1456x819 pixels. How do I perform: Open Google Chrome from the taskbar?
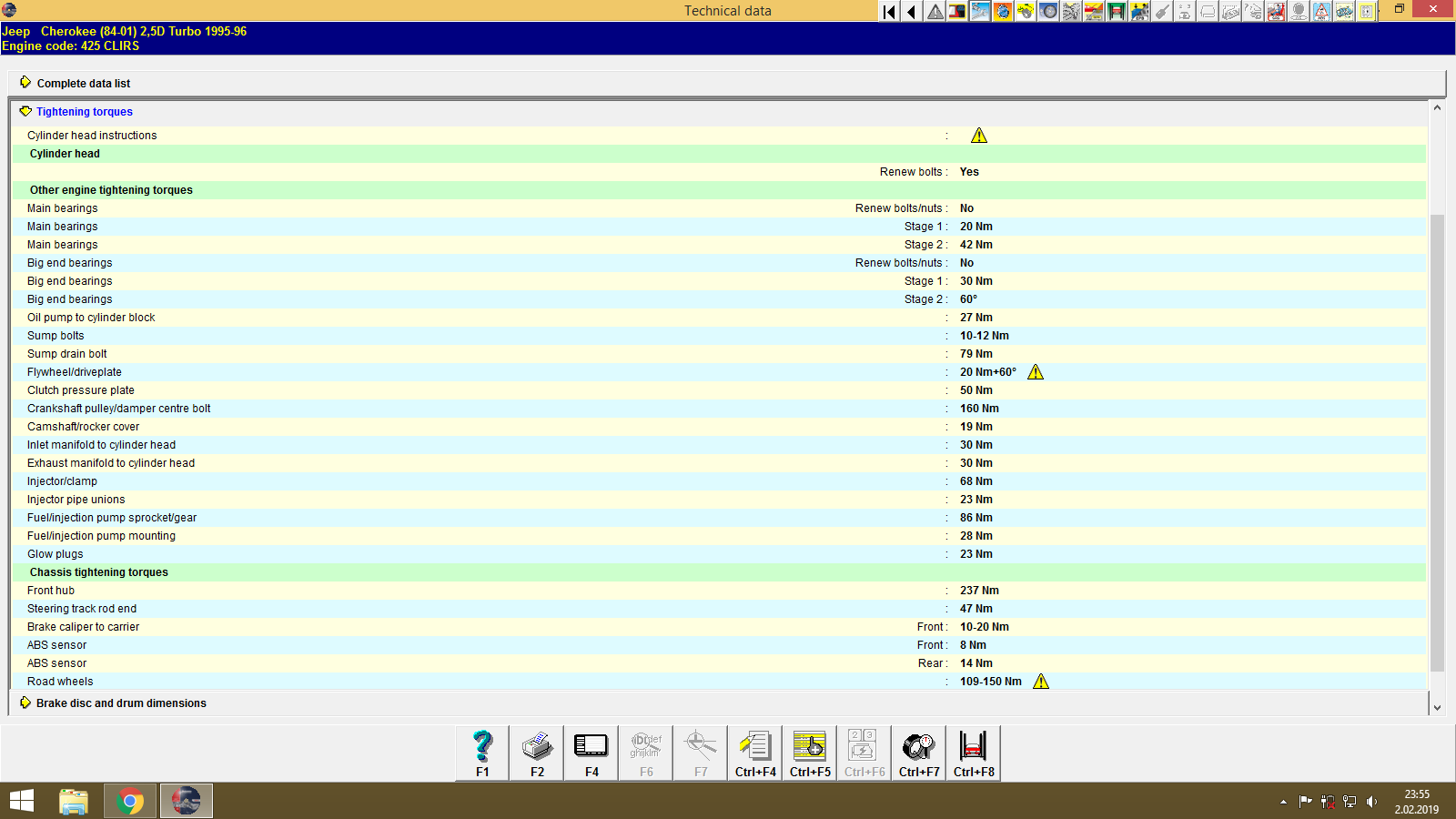[x=130, y=800]
